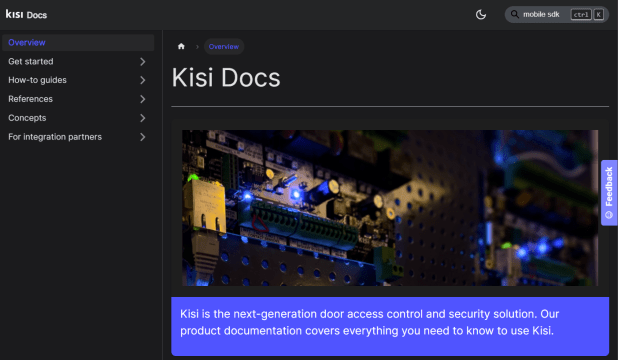Focus the mobile sdk search field
640x360 pixels.
click(557, 15)
